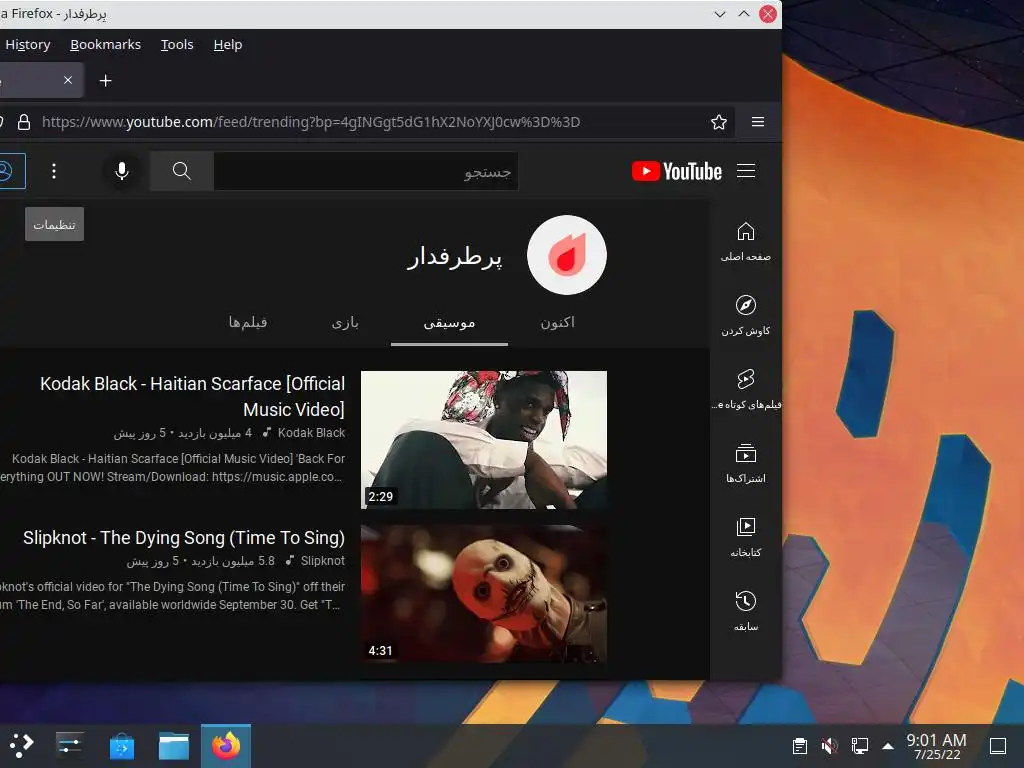Open Slipknot - The Dying Song title

pyautogui.click(x=184, y=537)
